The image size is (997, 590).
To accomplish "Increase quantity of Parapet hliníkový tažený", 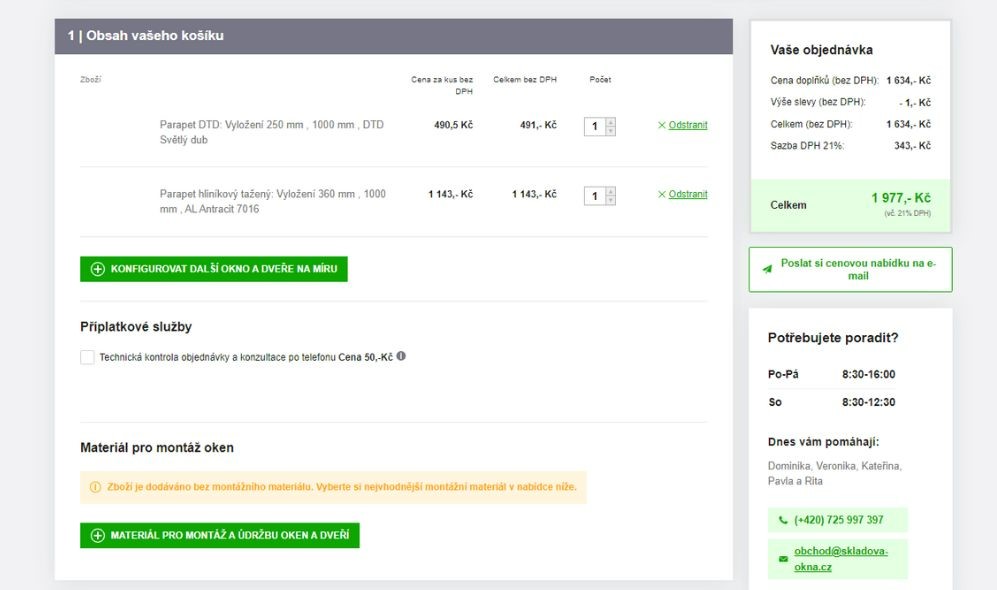I will 611,192.
